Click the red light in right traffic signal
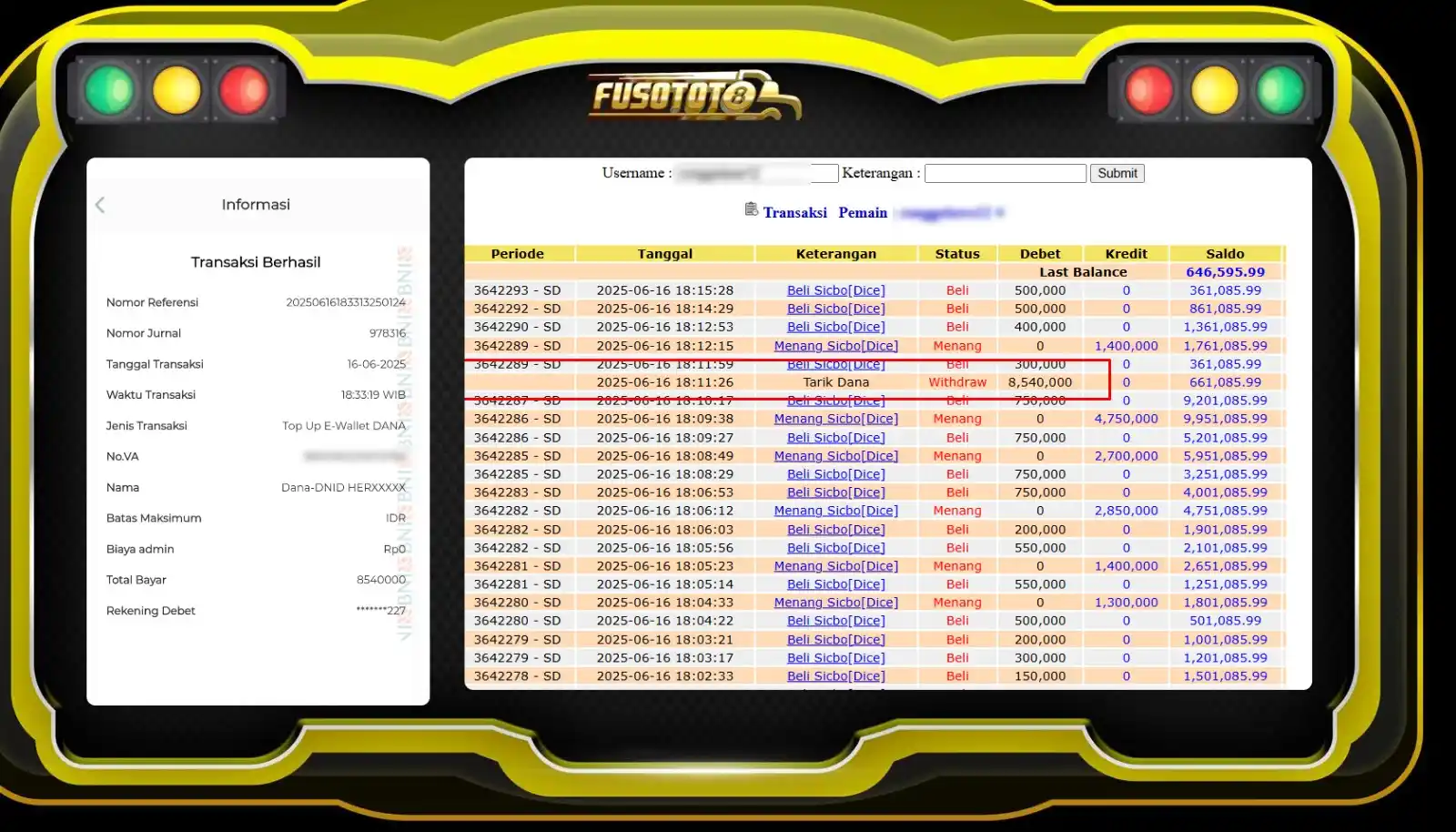The height and width of the screenshot is (832, 1456). pos(1148,90)
